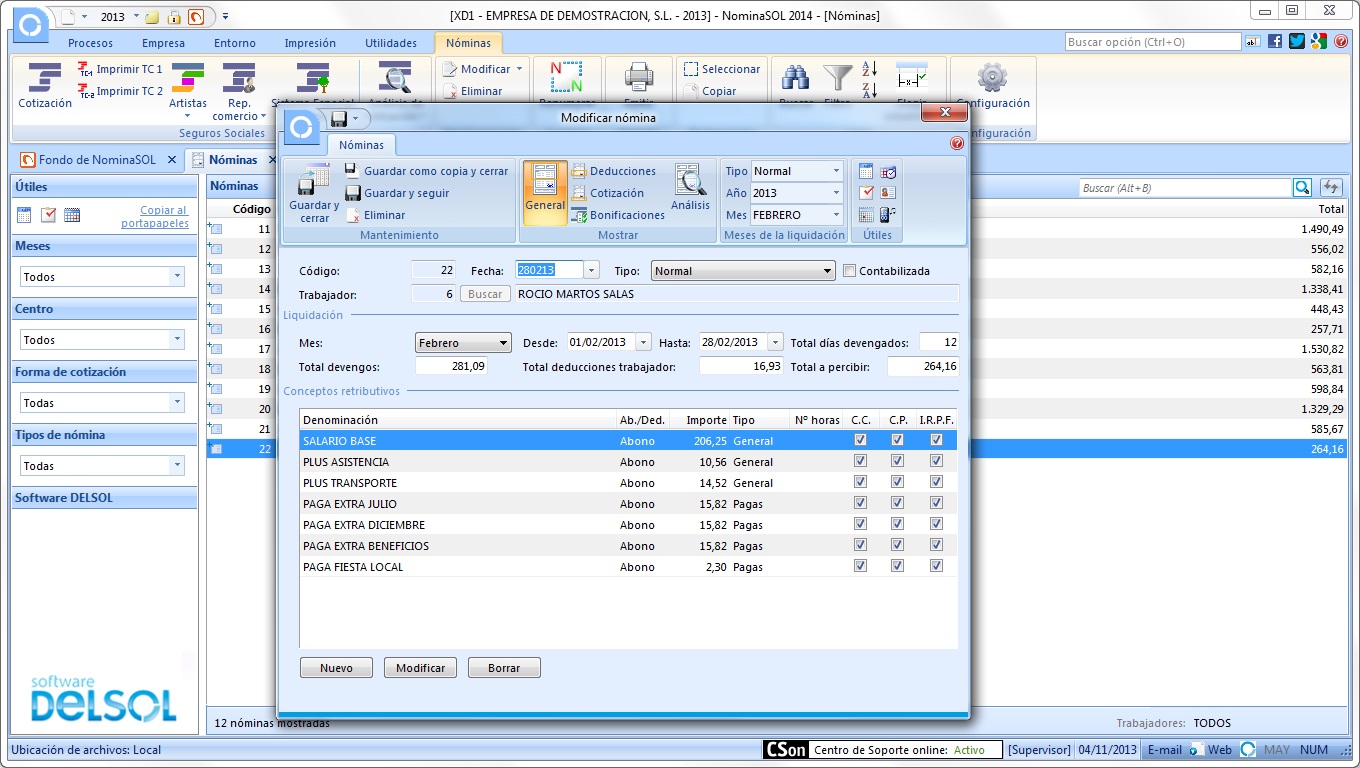
Task: Click the help icon in Modificar nómina dialog
Action: pos(956,144)
